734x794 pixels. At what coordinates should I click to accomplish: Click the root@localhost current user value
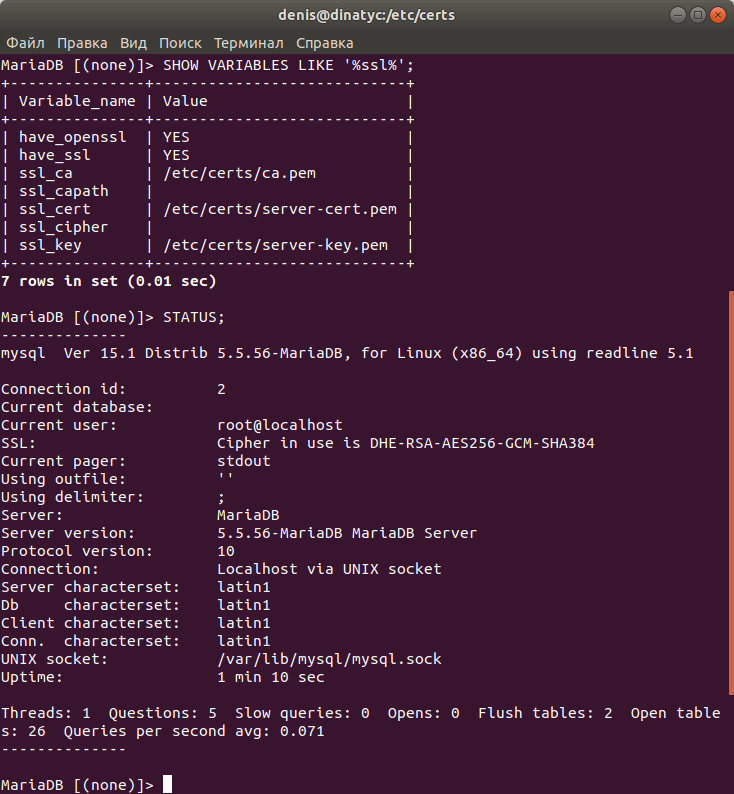click(x=280, y=425)
